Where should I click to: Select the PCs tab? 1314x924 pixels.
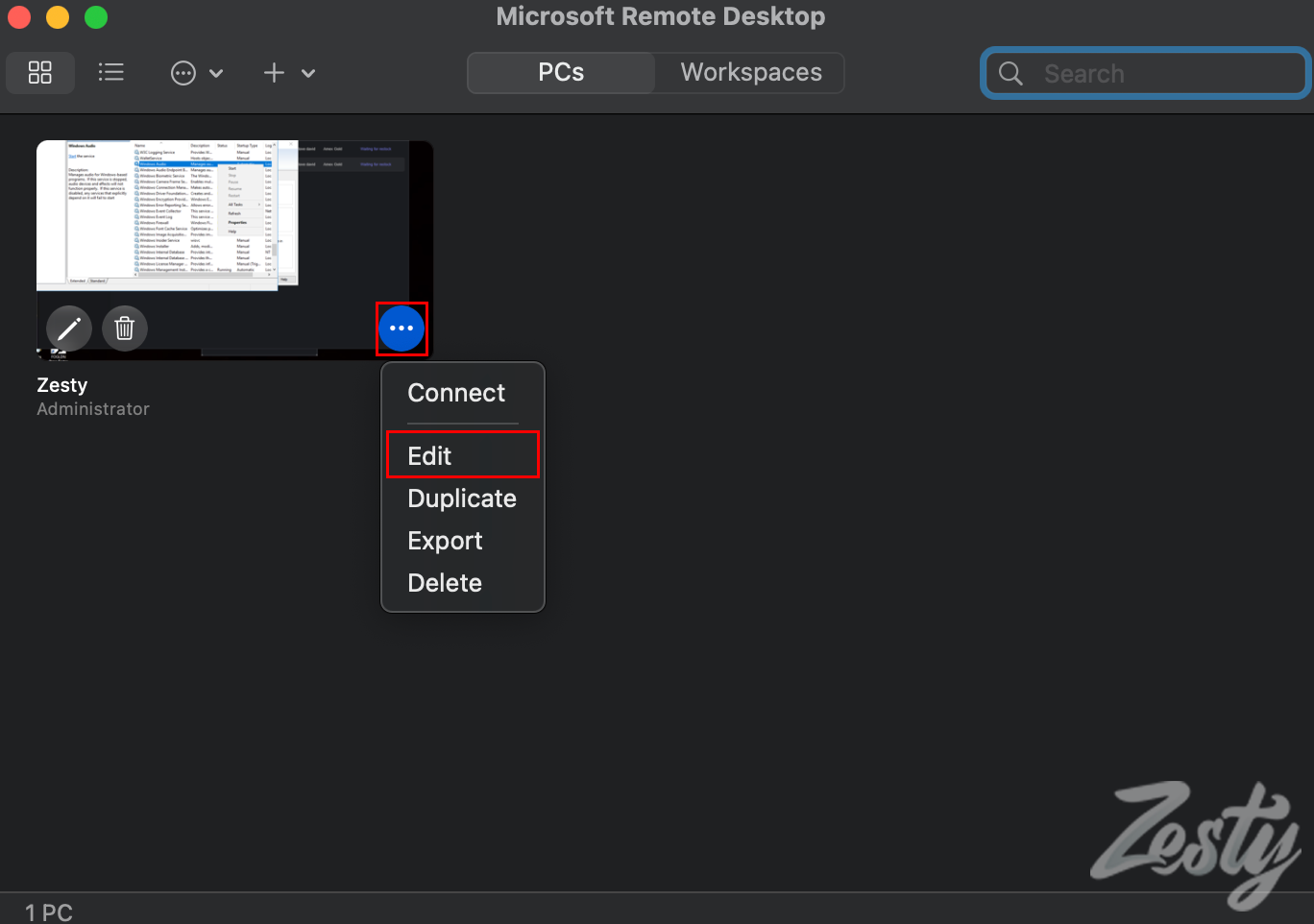coord(561,73)
